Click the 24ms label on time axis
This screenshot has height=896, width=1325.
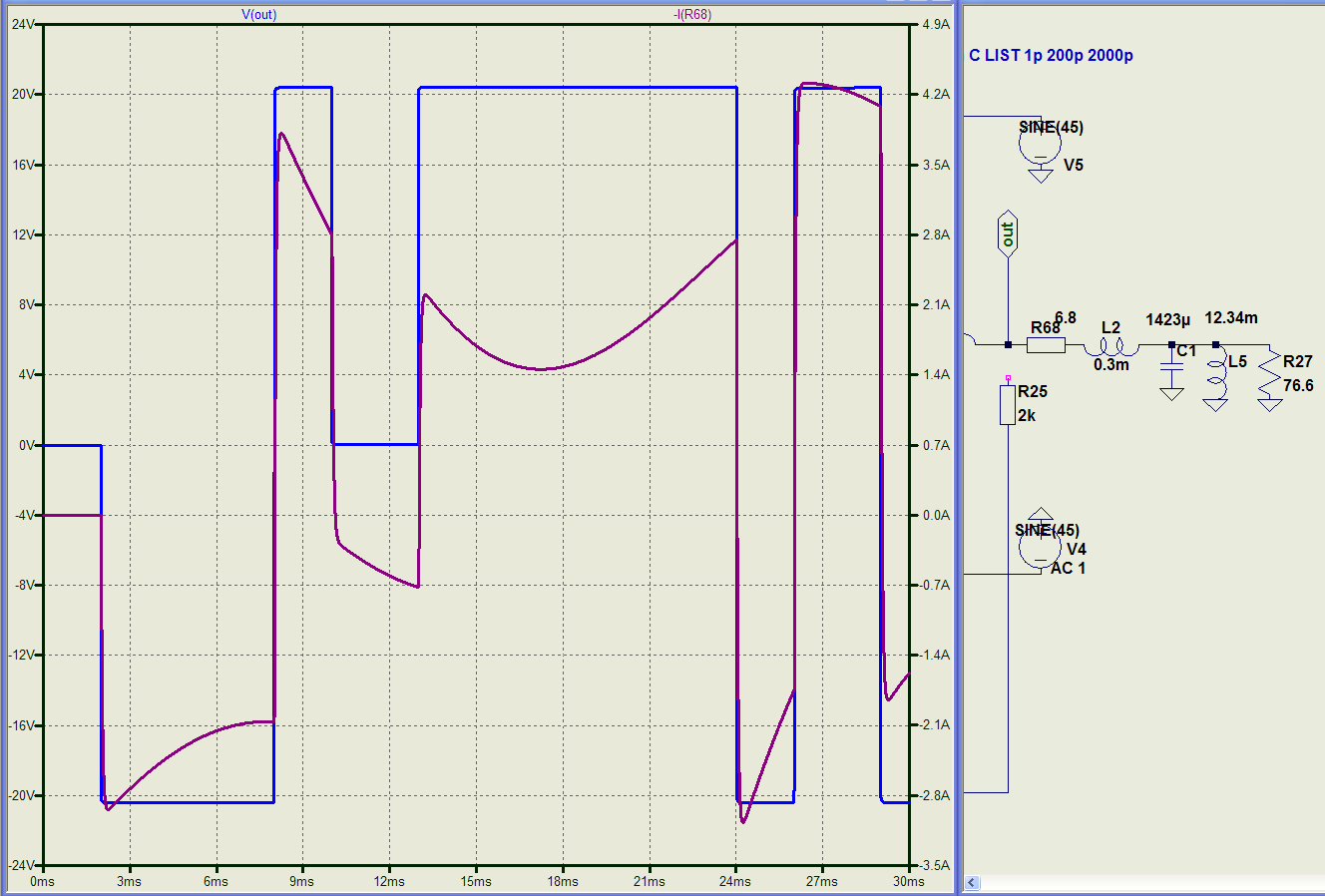(735, 881)
